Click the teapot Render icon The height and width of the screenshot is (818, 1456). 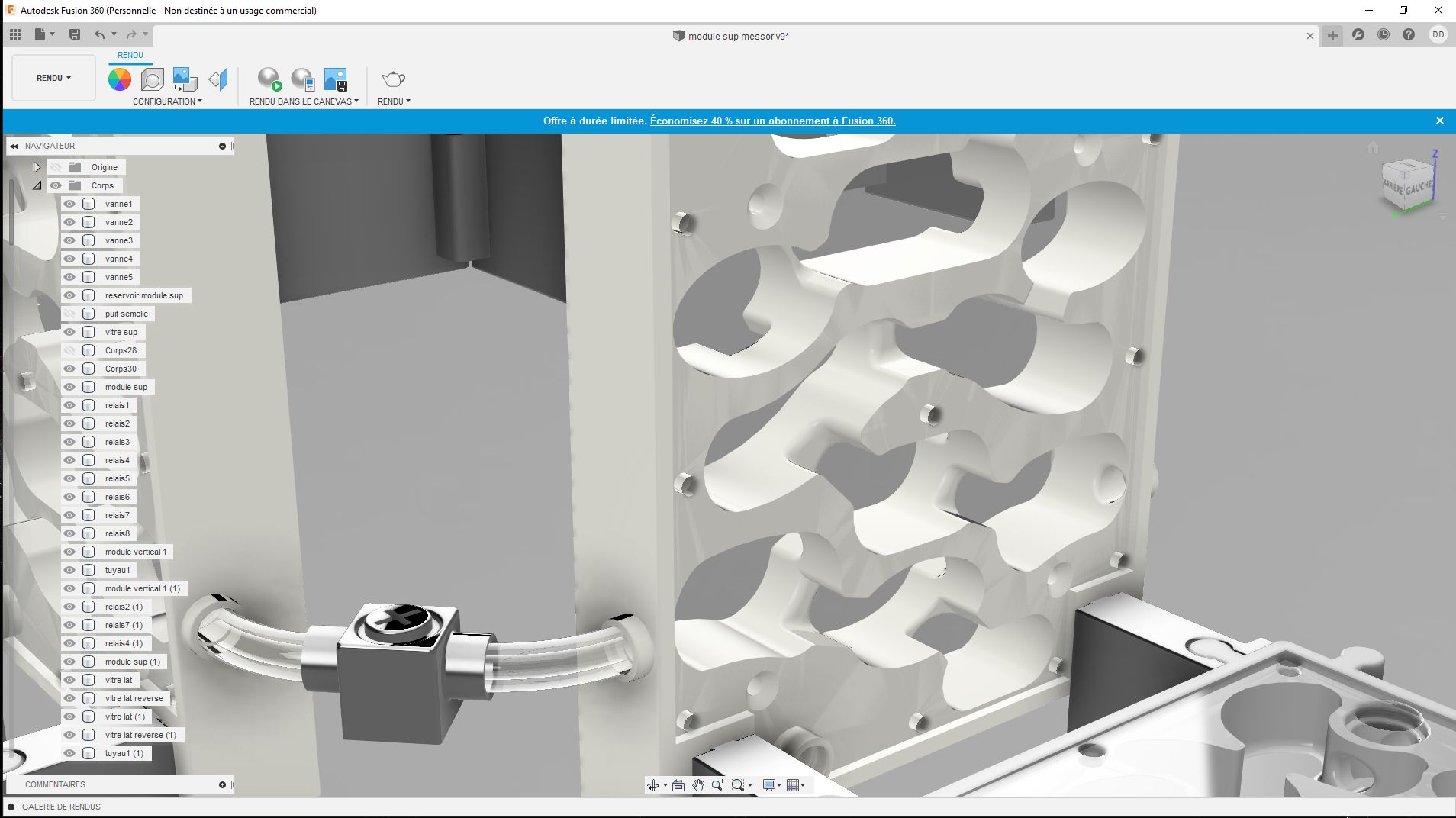[x=393, y=79]
